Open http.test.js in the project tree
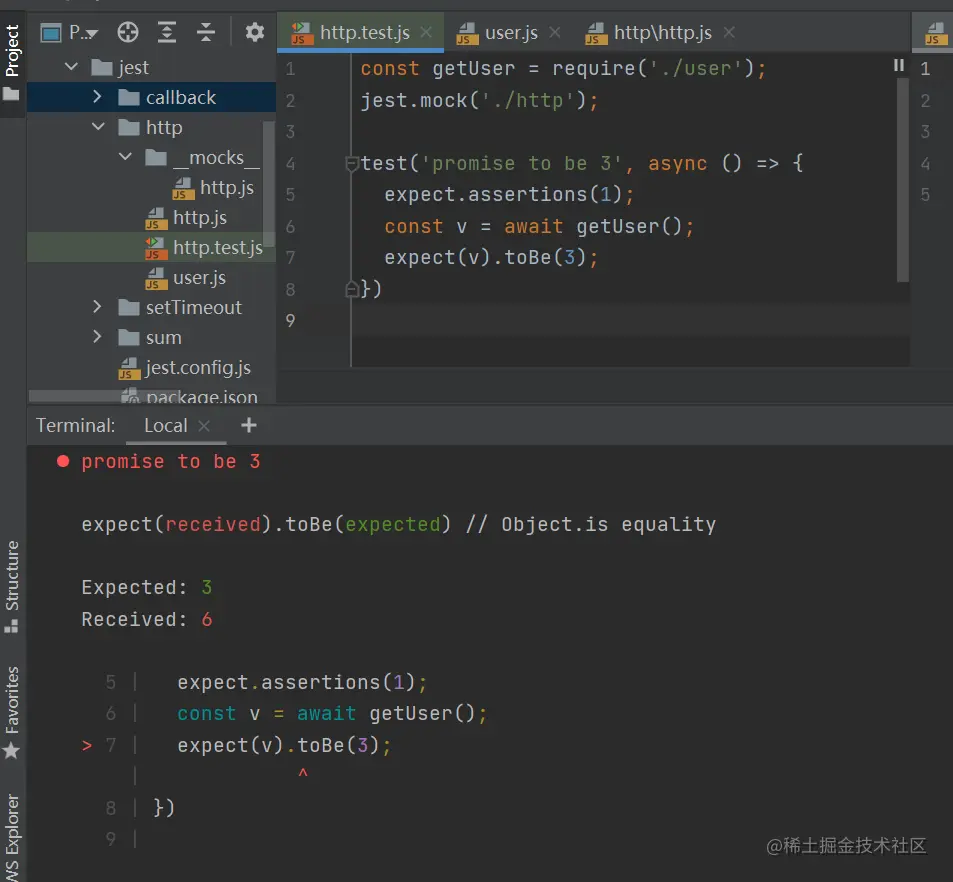The width and height of the screenshot is (953, 882). point(218,247)
